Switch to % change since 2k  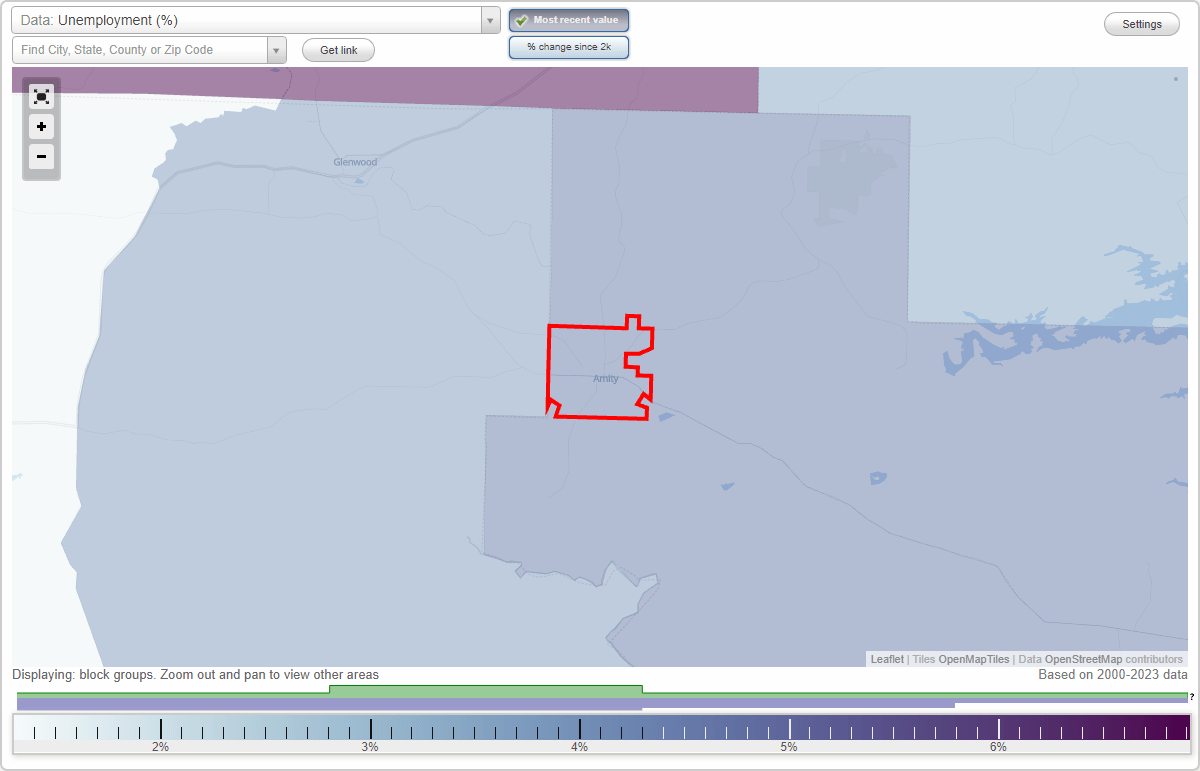point(569,47)
